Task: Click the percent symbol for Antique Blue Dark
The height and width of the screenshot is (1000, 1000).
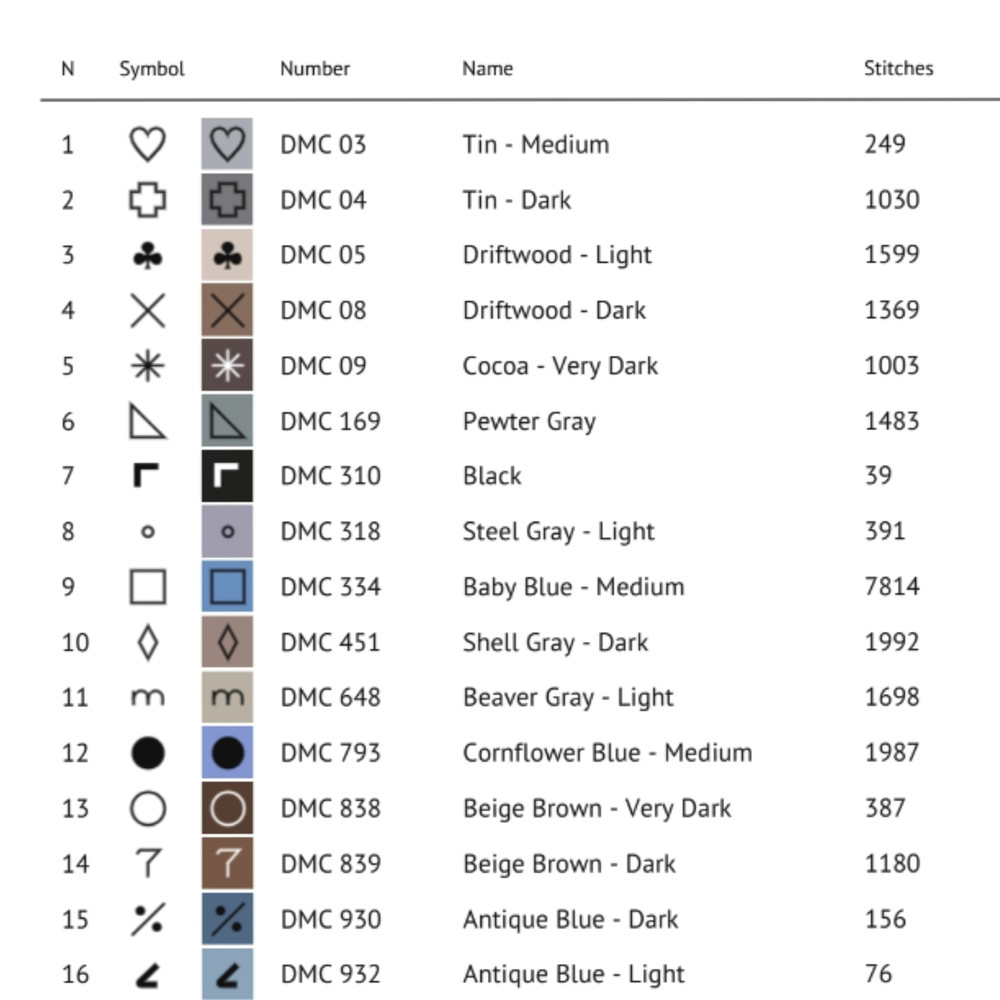Action: coord(148,919)
